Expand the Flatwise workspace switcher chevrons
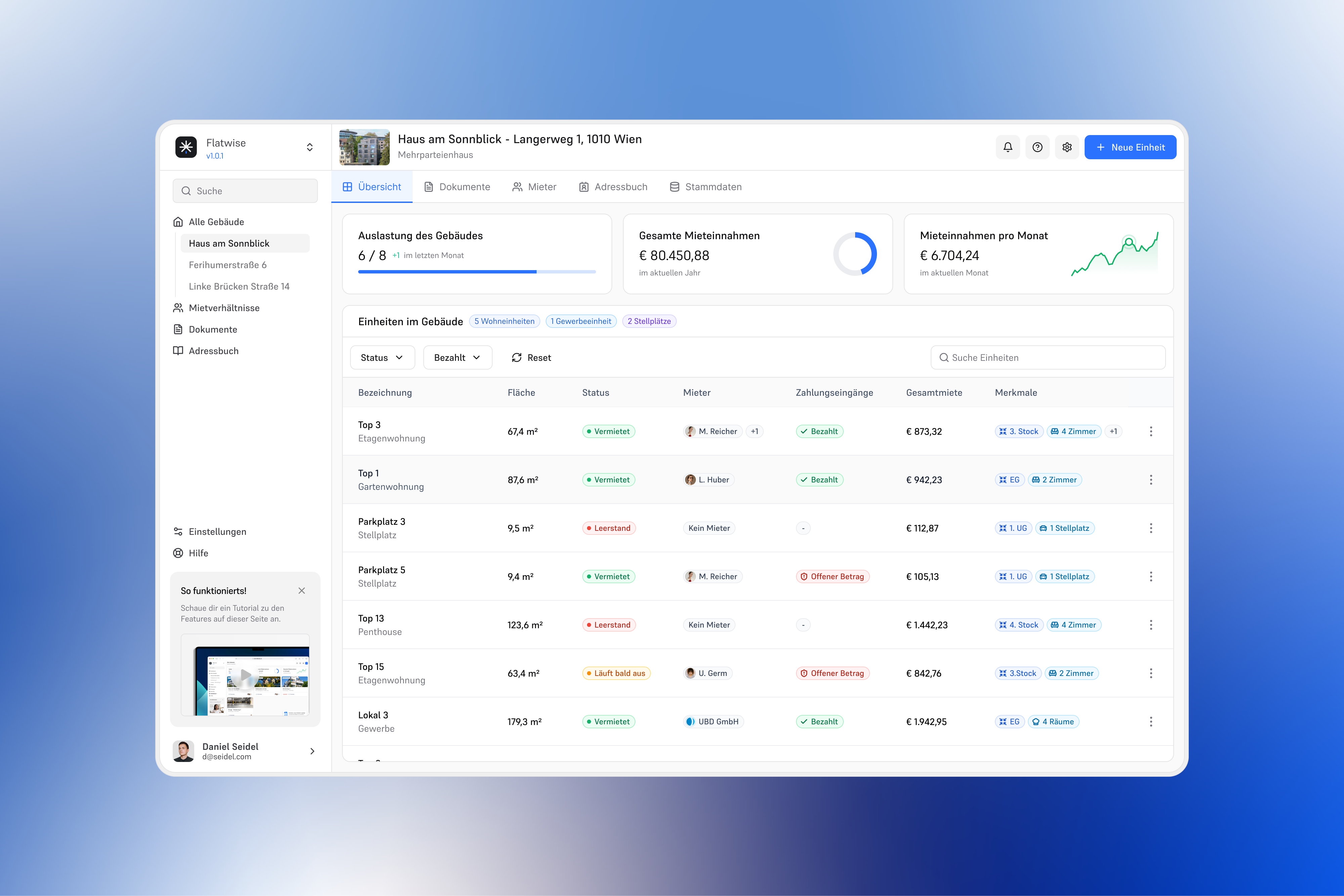This screenshot has width=1344, height=896. (310, 147)
